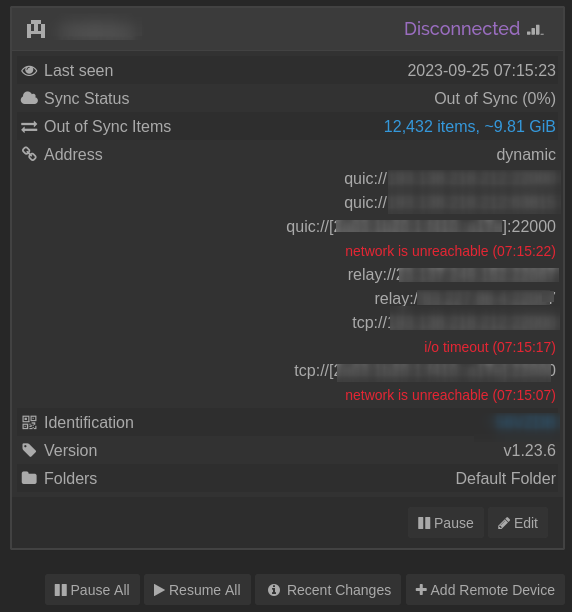Open the blurred device identification link

coord(525,422)
